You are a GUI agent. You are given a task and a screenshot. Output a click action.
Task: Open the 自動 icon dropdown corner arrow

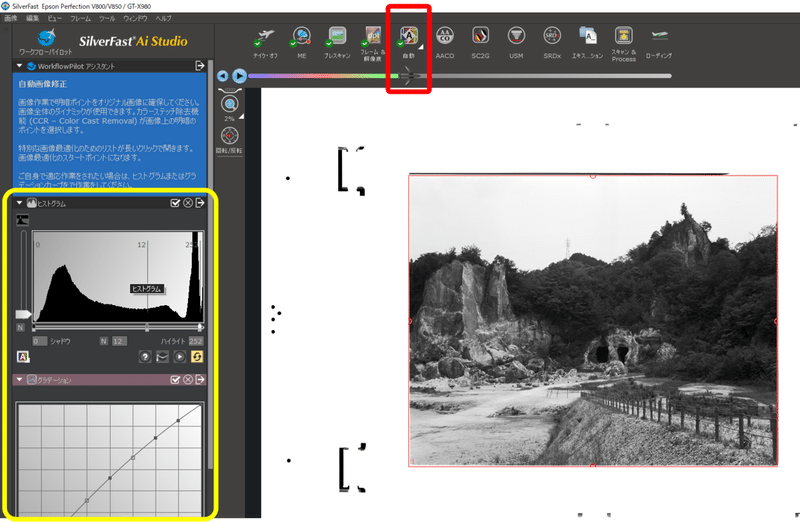coord(421,47)
